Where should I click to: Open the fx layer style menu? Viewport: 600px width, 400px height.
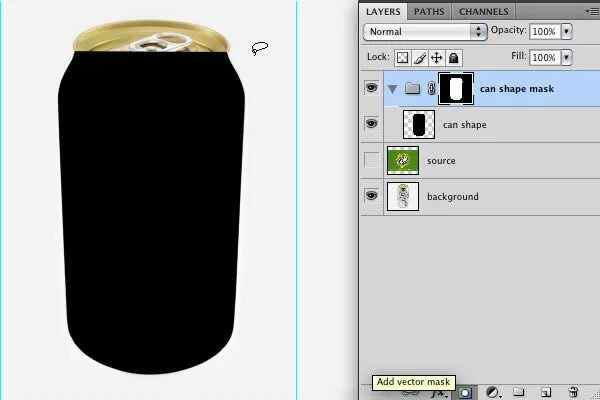coord(437,394)
